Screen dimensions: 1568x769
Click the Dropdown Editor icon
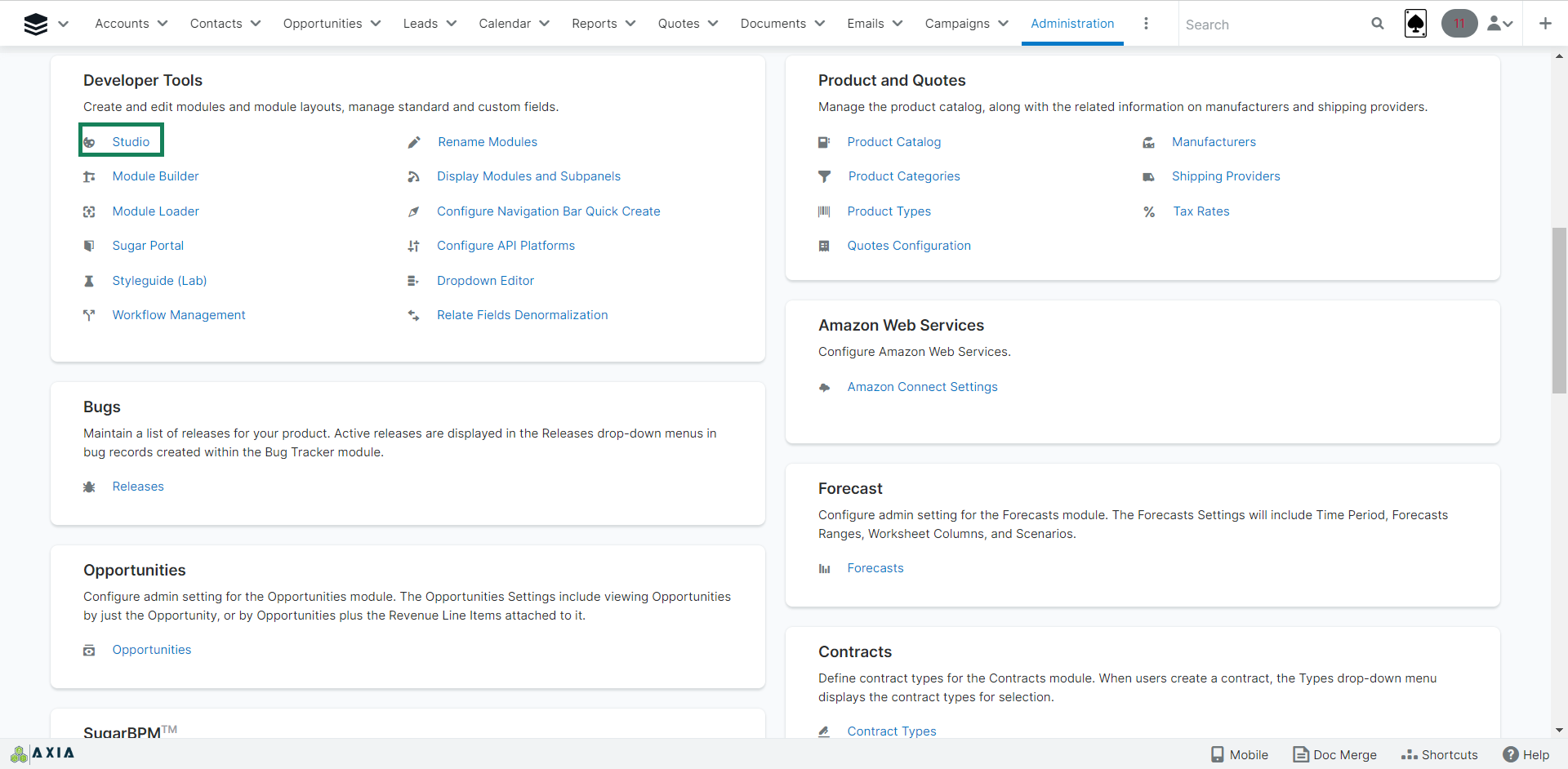point(413,281)
